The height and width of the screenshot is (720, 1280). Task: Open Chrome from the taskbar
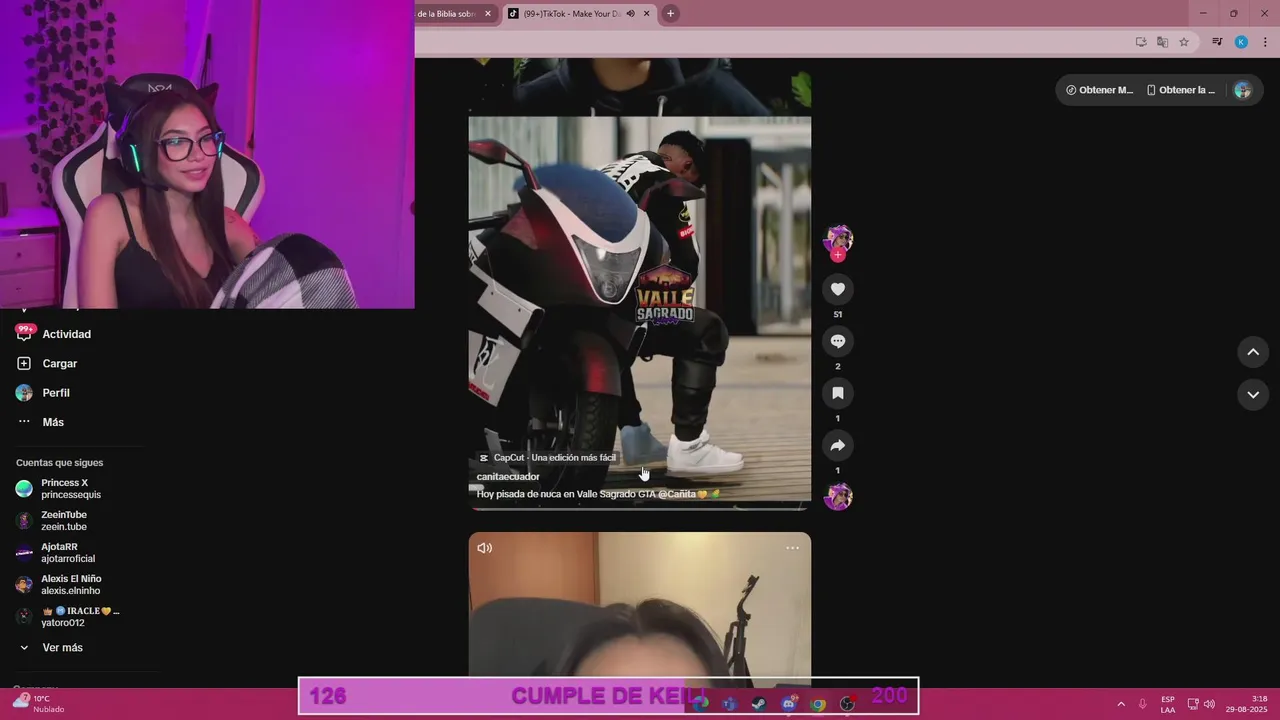tap(818, 704)
